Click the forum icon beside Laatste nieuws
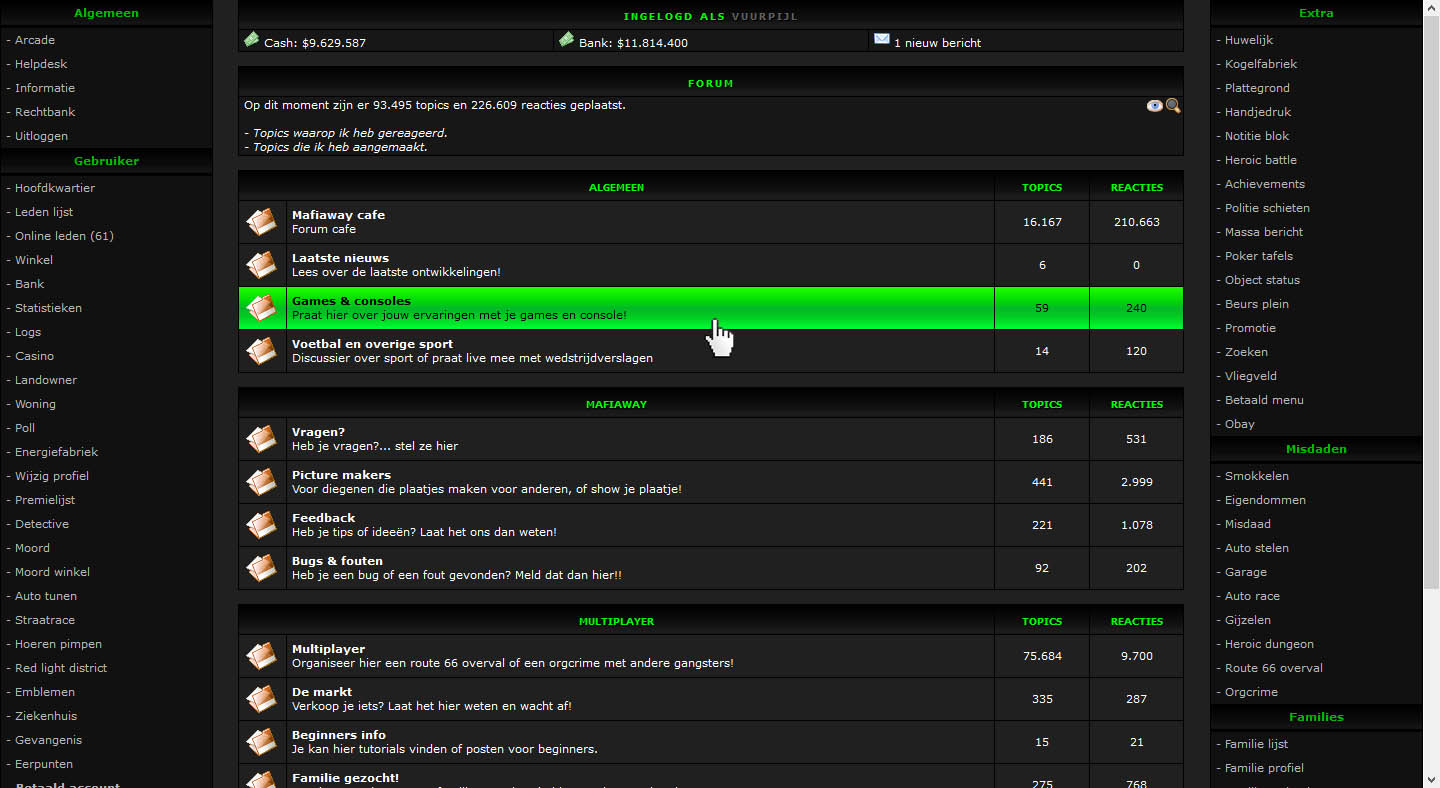 click(262, 265)
